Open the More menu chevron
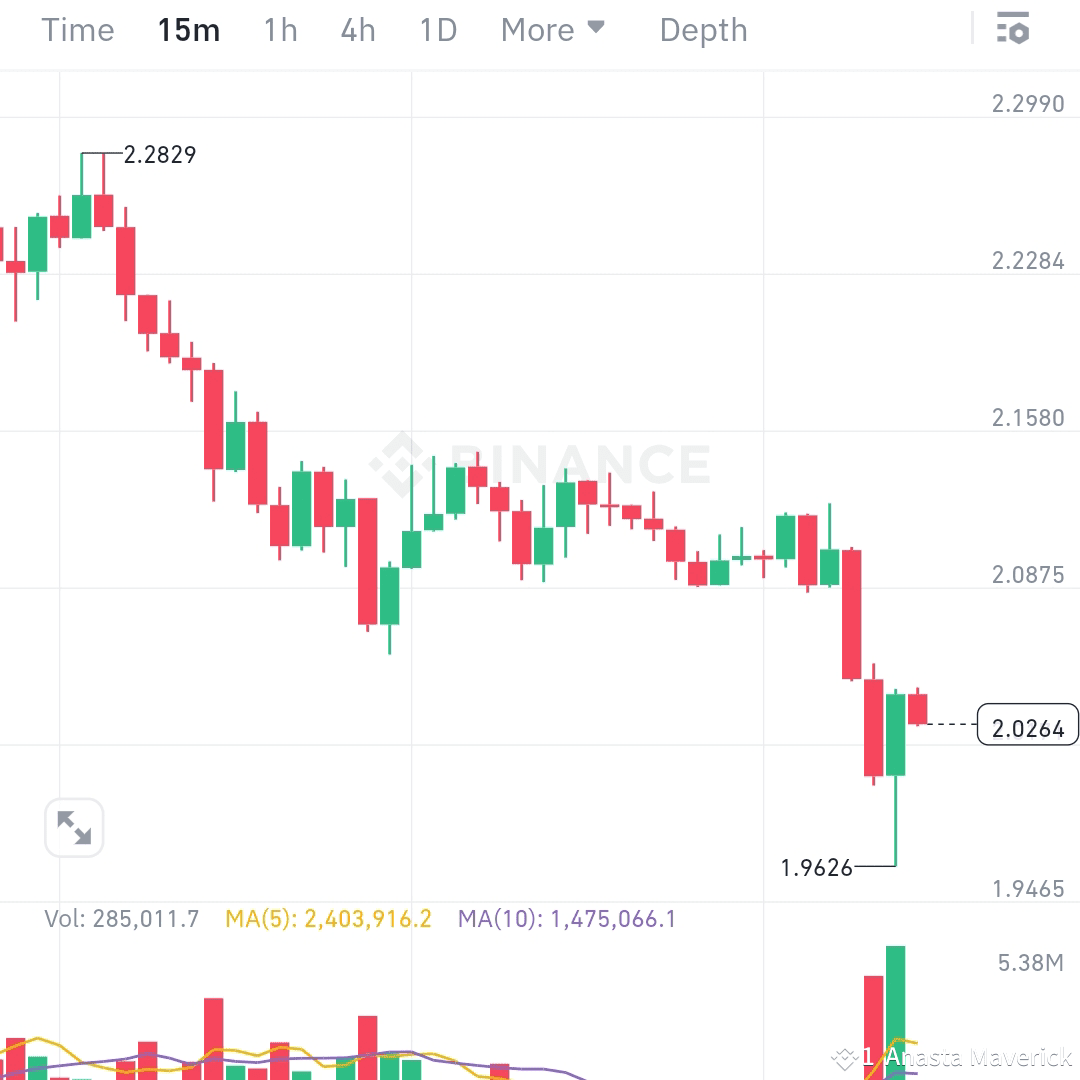This screenshot has width=1080, height=1080. click(x=594, y=27)
